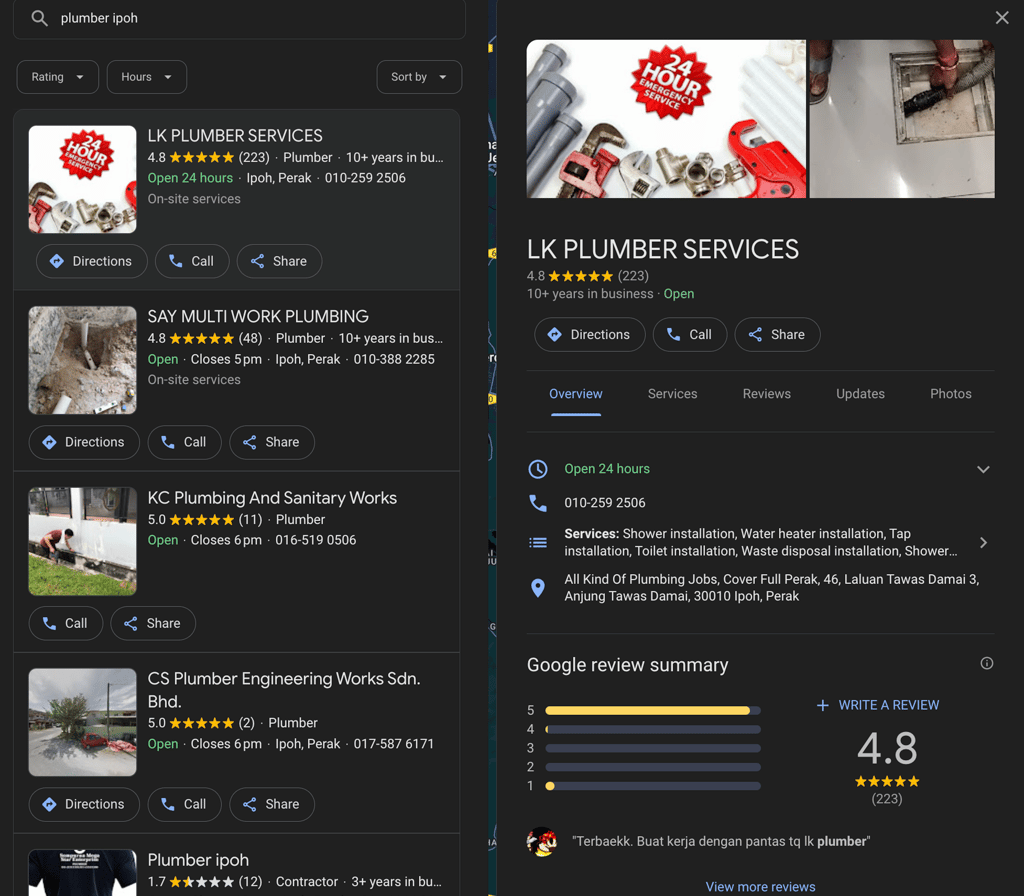Viewport: 1024px width, 896px height.
Task: Click WRITE A REVIEW link
Action: coord(878,705)
